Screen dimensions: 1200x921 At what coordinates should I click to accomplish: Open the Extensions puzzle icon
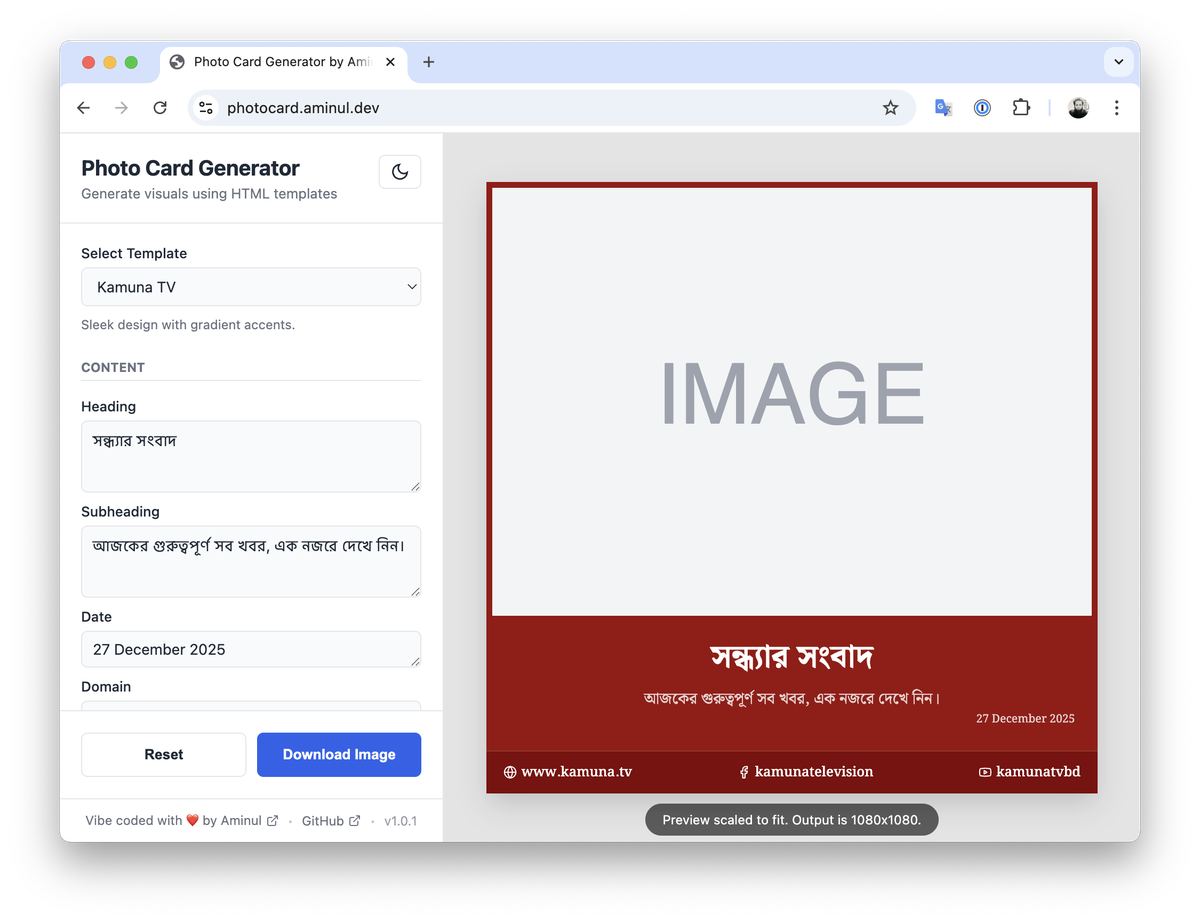1021,108
